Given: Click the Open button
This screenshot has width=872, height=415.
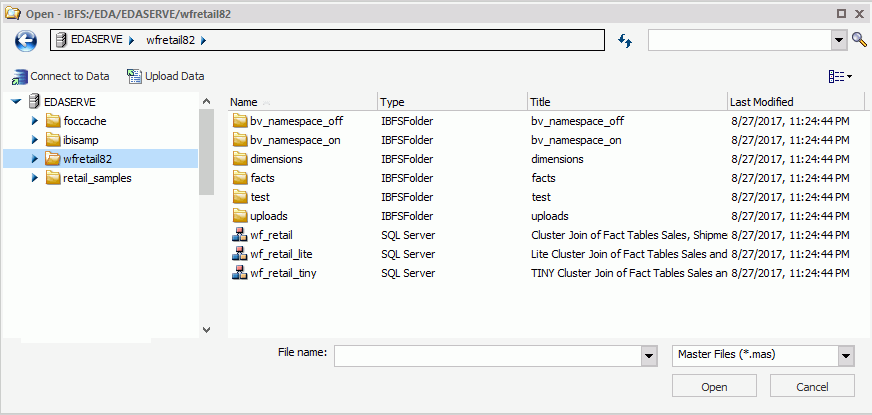Looking at the screenshot, I should (714, 387).
